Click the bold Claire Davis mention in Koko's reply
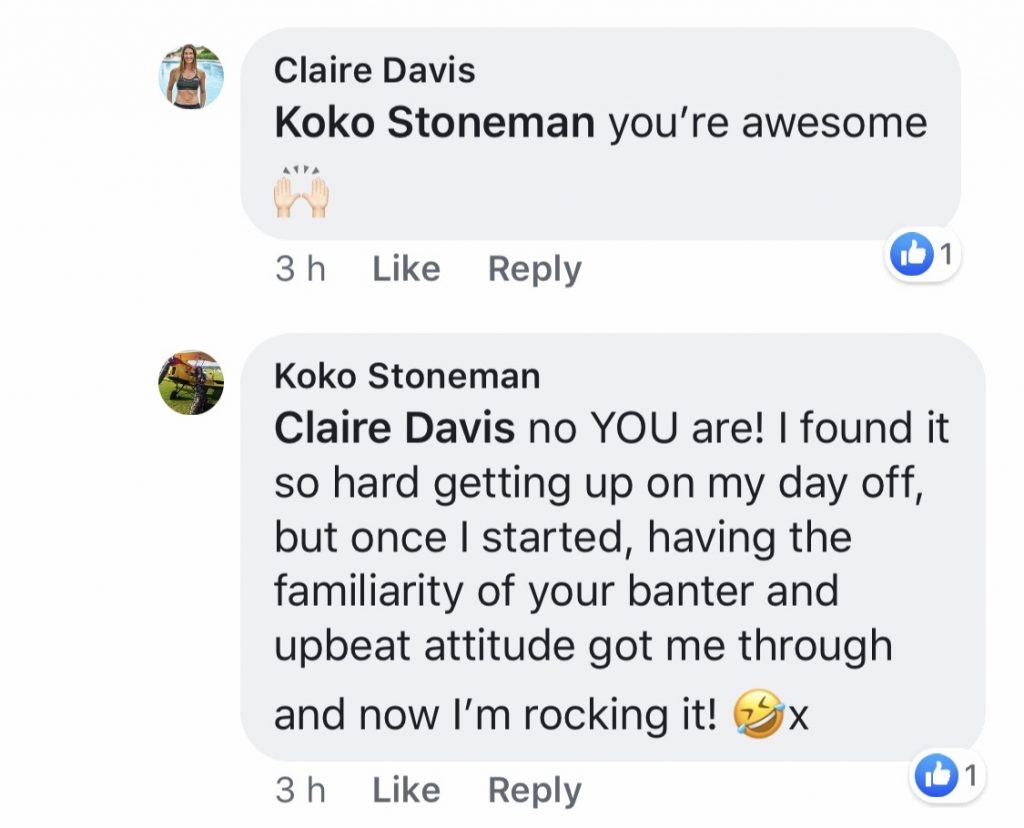Screen dimensions: 1024x828 [x=394, y=429]
